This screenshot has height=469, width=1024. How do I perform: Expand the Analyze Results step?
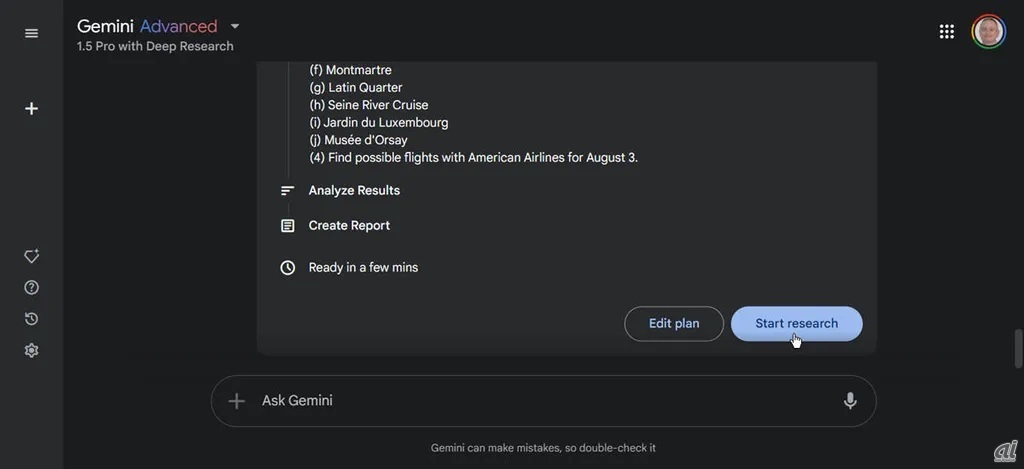(354, 190)
